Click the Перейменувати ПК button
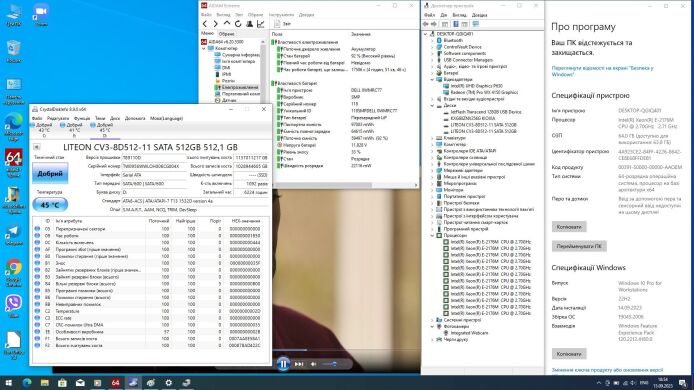This screenshot has width=694, height=390. tap(579, 246)
